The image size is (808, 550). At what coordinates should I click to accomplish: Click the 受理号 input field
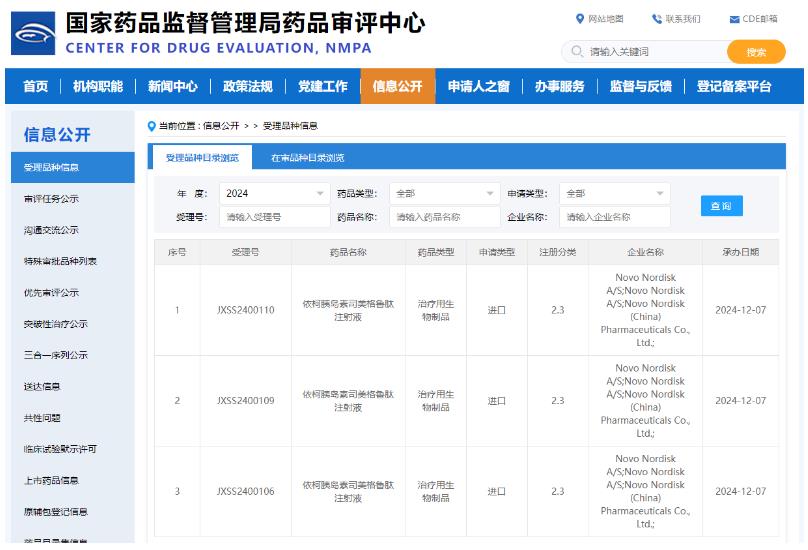tap(273, 217)
